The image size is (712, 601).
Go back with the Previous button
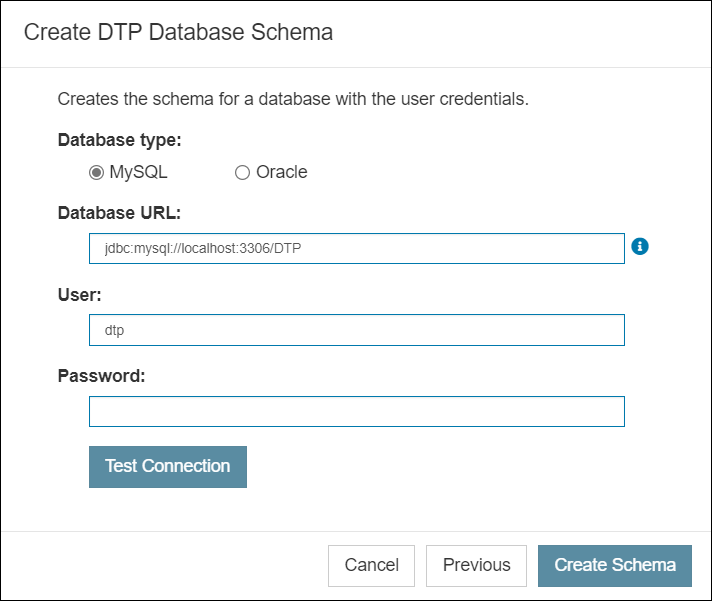476,566
